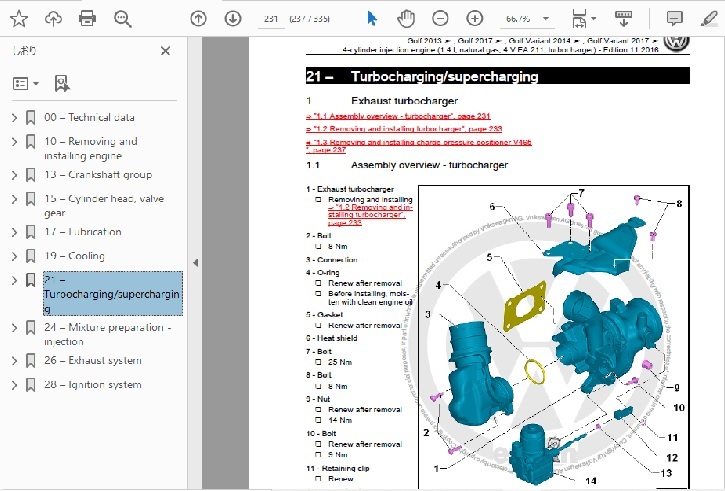Follow the 1.3 charge pressure positioner V465 link

tap(418, 146)
